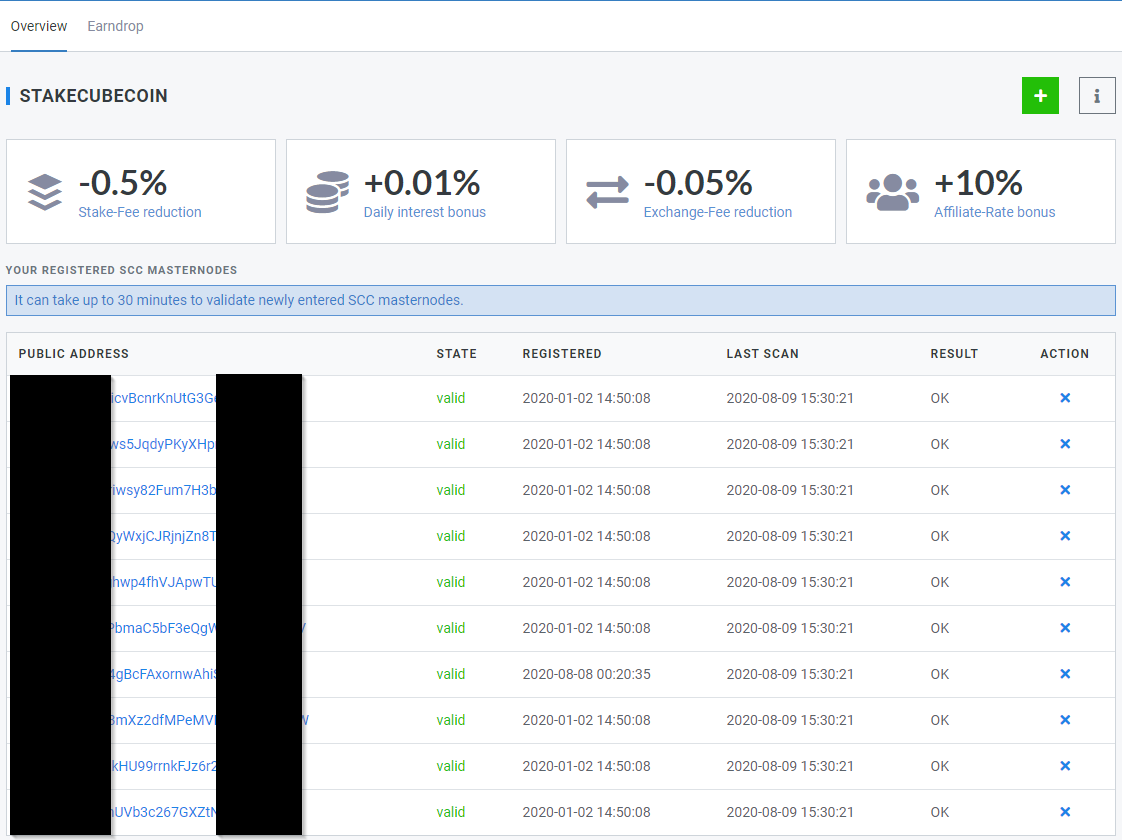This screenshot has width=1122, height=840.
Task: Click last scan time in the PbmaC5bF3eQgW row
Action: (790, 627)
